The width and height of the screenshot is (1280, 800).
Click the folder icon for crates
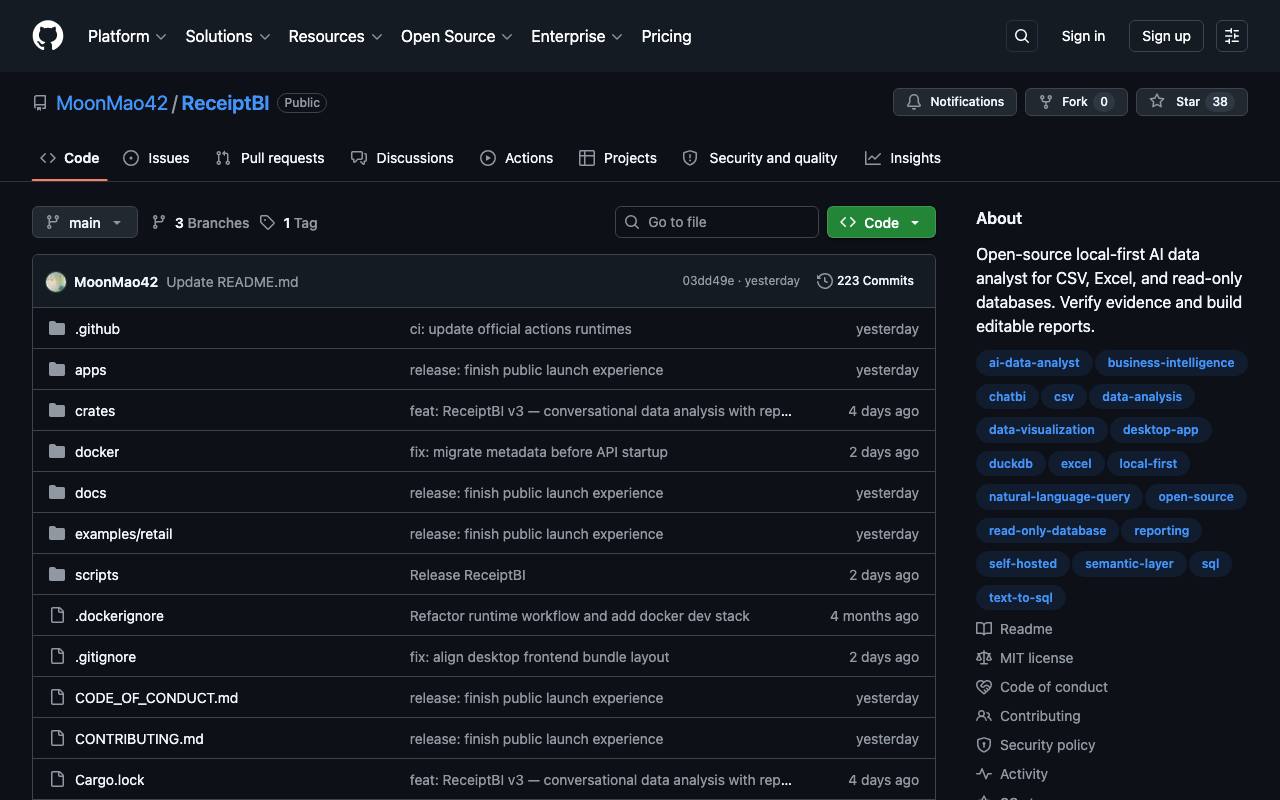tap(57, 410)
